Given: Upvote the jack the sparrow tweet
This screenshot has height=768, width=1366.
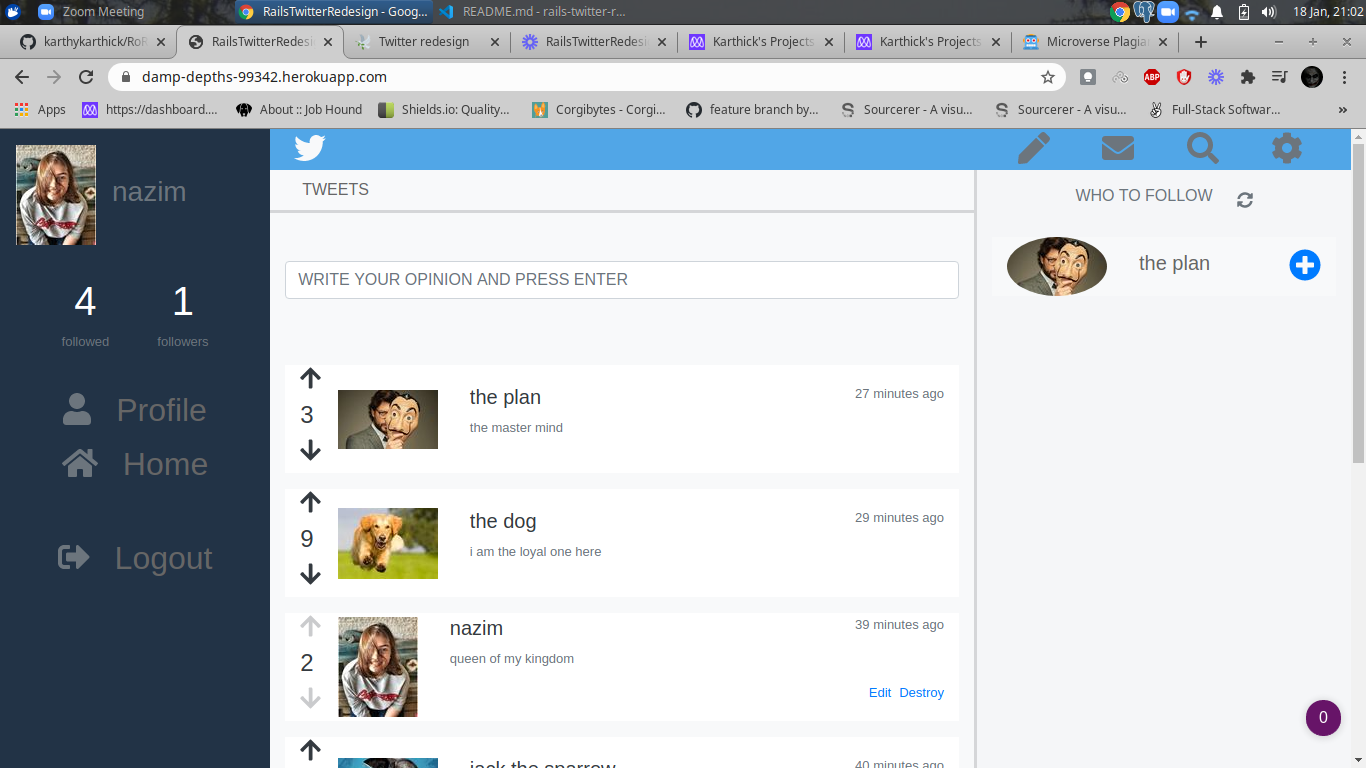Looking at the screenshot, I should click(310, 750).
